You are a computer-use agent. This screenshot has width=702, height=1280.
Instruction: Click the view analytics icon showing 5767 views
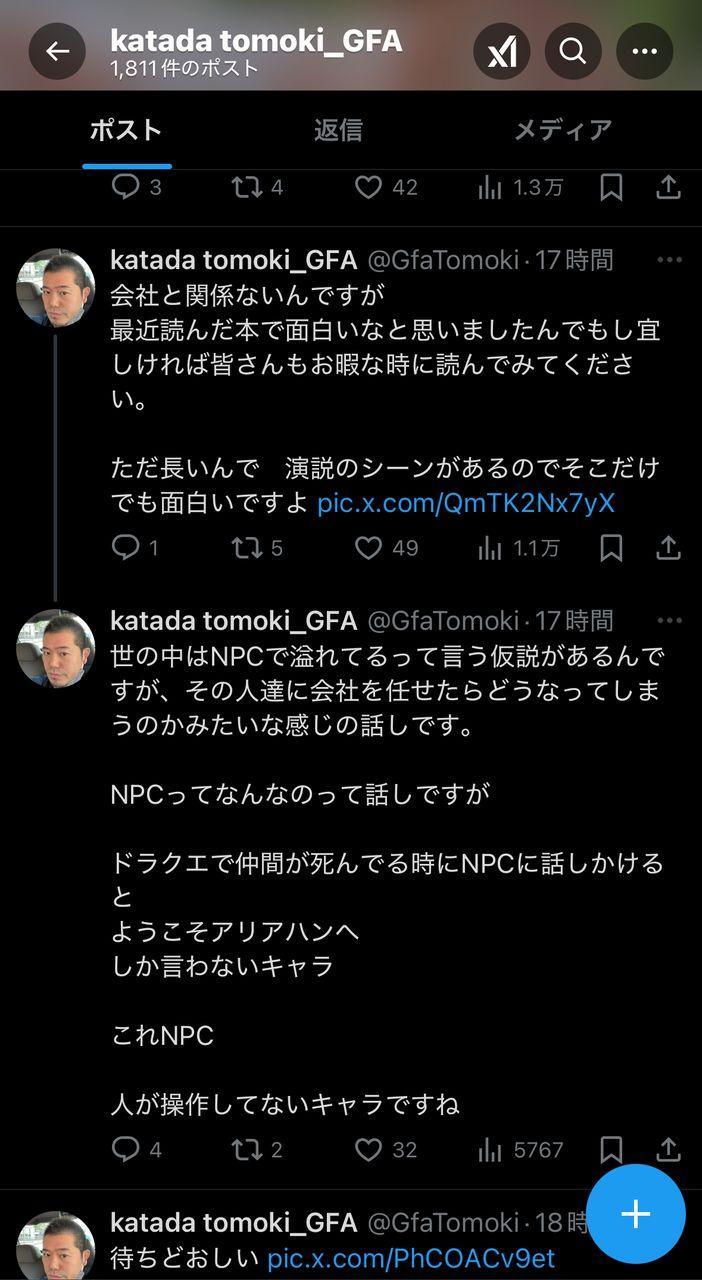pos(491,1149)
